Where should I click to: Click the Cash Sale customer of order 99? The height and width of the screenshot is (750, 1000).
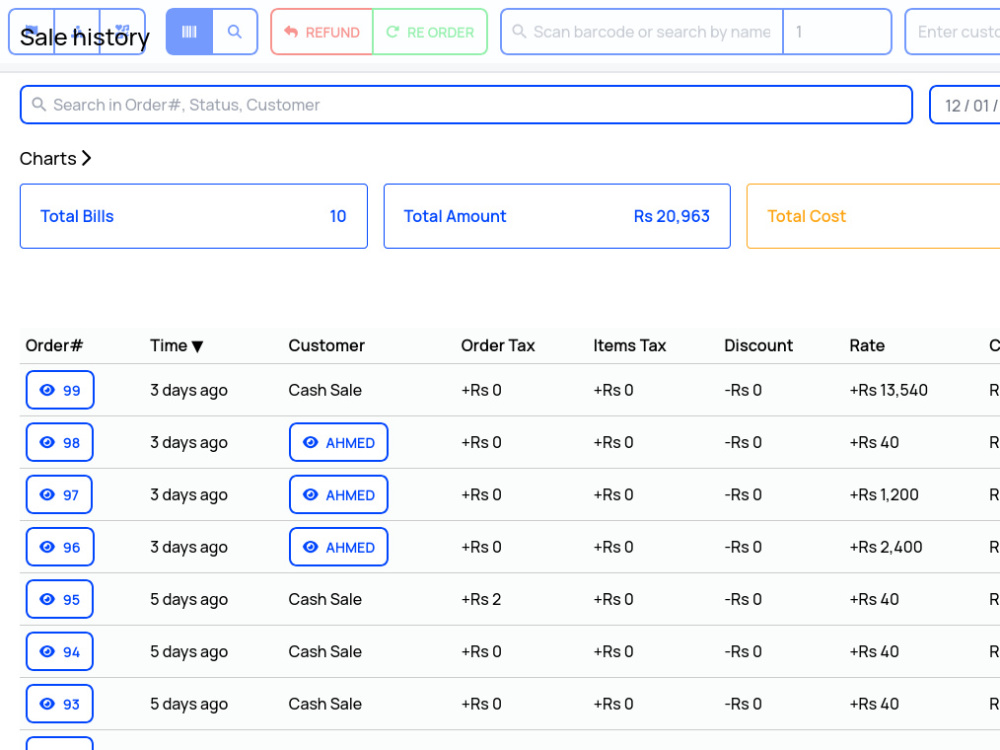[325, 390]
